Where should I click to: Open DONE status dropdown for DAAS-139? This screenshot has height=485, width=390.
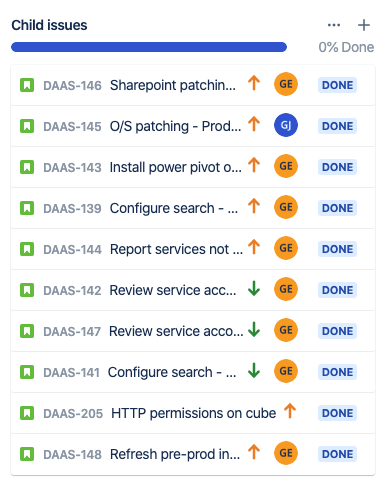(337, 208)
